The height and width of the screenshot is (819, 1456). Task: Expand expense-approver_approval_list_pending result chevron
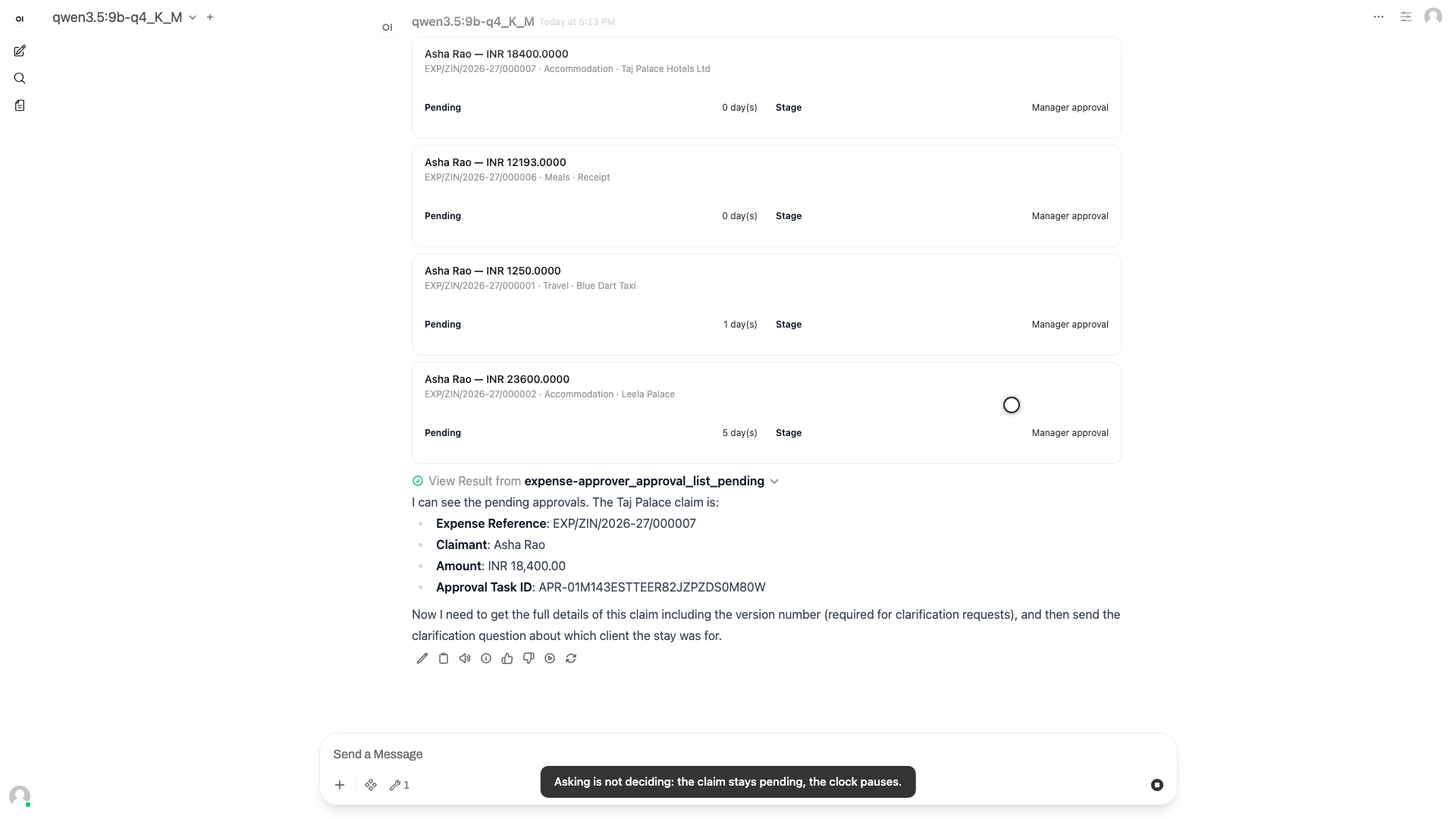pyautogui.click(x=774, y=482)
